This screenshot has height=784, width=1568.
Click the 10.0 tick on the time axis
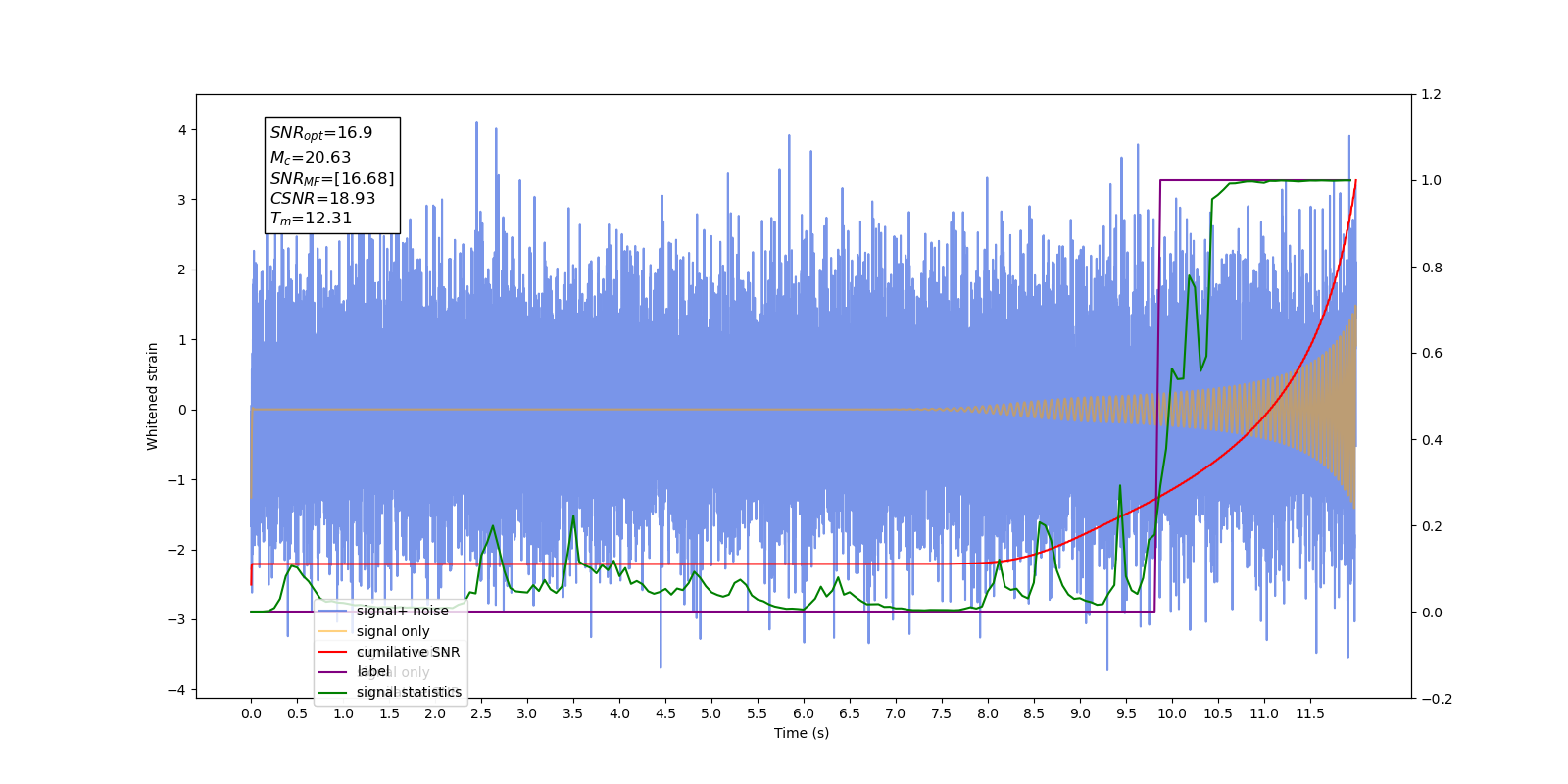click(1172, 713)
